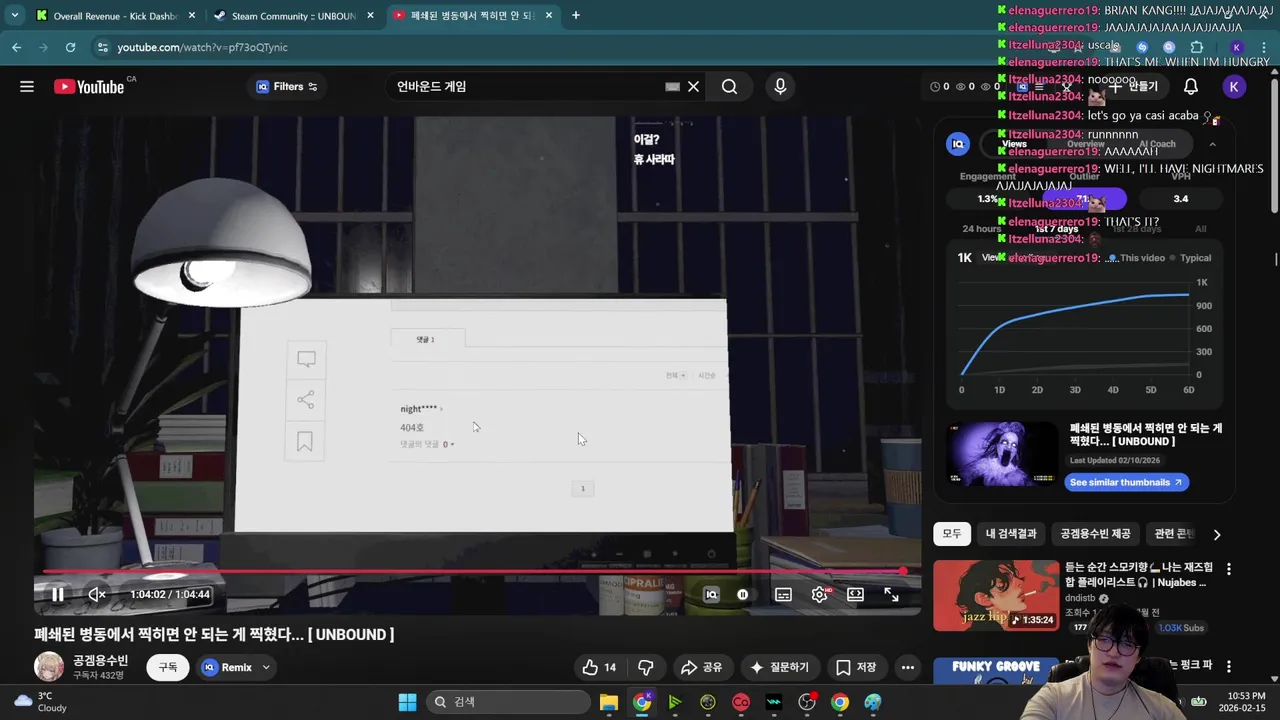Open OBS Studio from taskbar
Viewport: 1280px width, 720px height.
click(807, 702)
